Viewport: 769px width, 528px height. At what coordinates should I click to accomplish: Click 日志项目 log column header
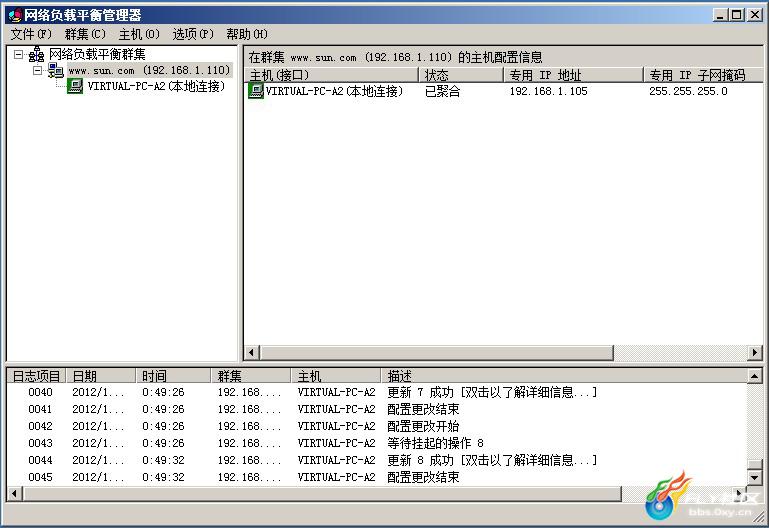tap(36, 376)
